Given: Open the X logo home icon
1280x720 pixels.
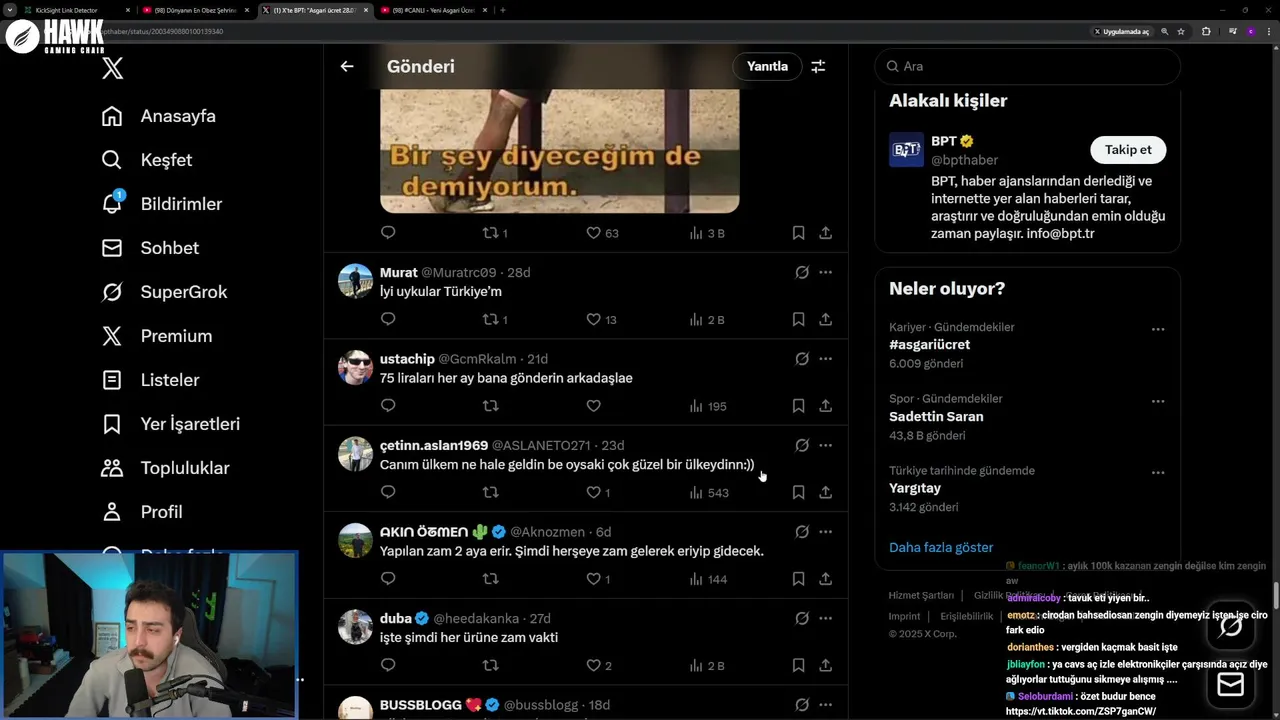Looking at the screenshot, I should pyautogui.click(x=113, y=68).
